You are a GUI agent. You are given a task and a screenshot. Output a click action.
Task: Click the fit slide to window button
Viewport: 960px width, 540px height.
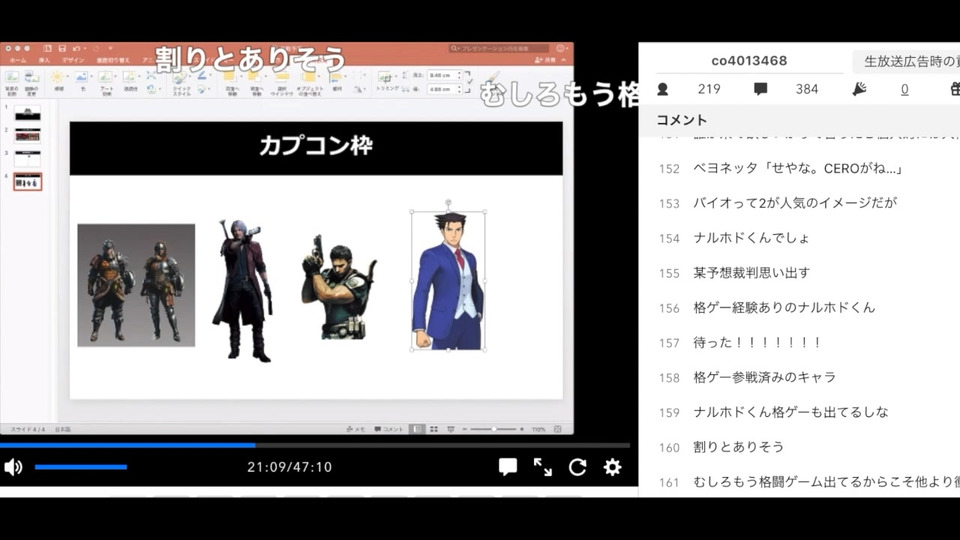[x=558, y=429]
